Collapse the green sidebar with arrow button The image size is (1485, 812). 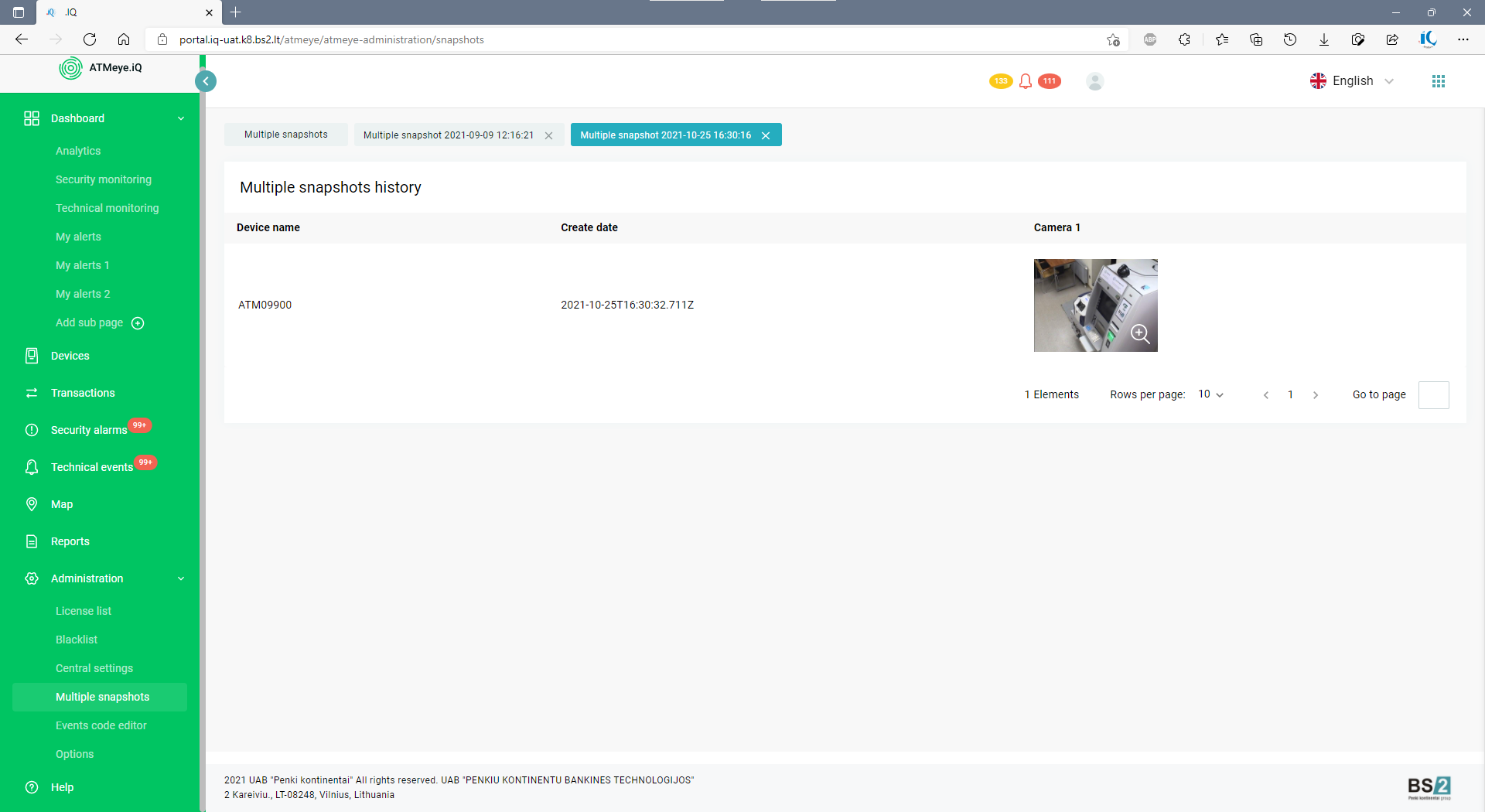pyautogui.click(x=206, y=81)
